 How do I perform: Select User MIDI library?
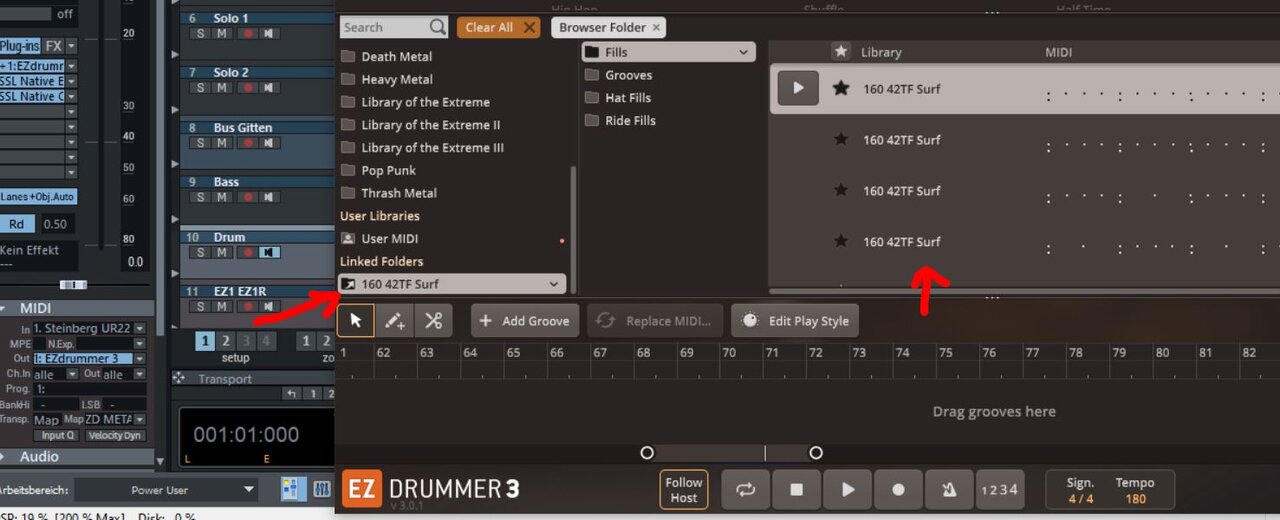pos(389,238)
